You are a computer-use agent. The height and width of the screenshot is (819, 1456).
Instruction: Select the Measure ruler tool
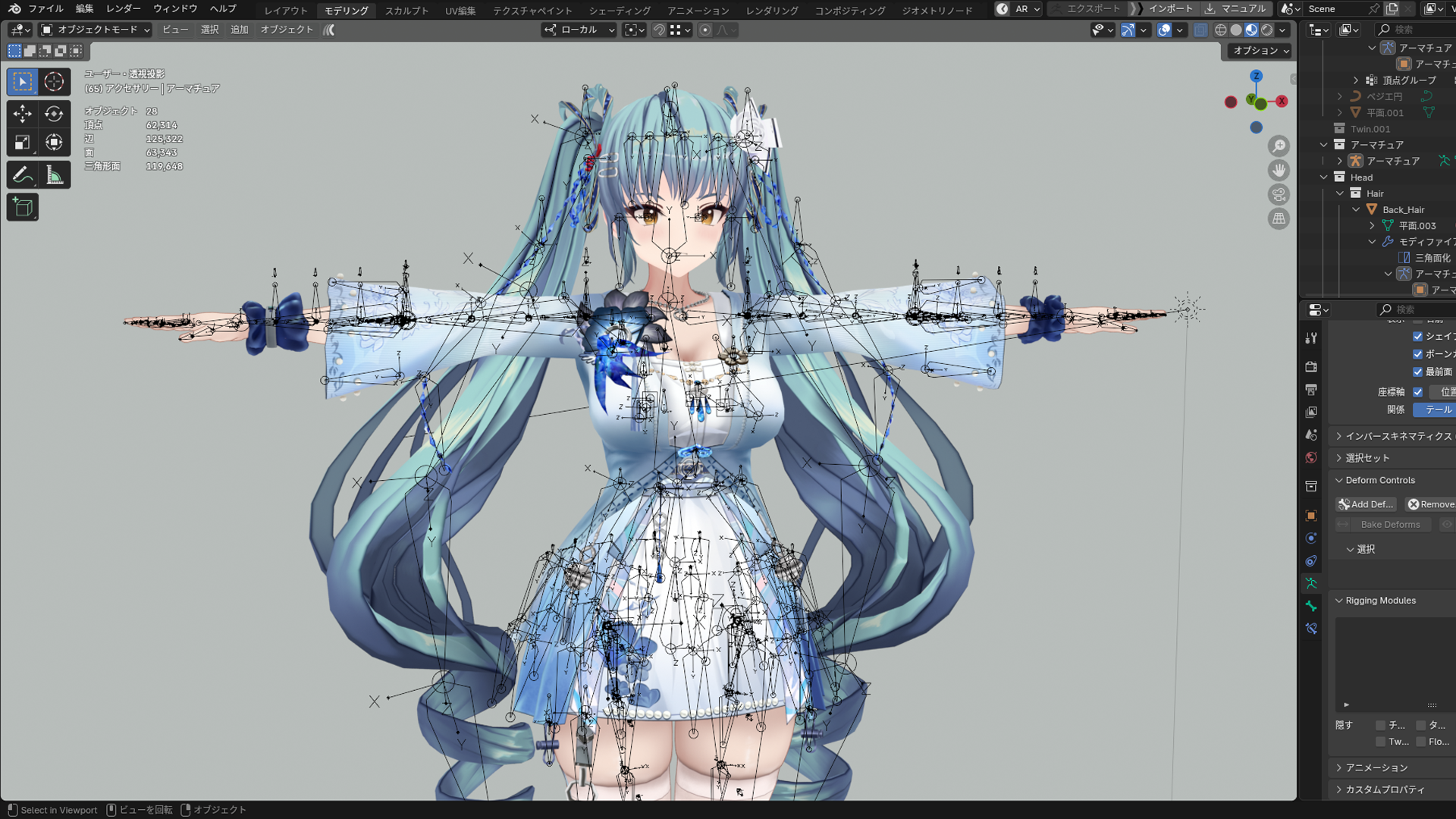(54, 175)
